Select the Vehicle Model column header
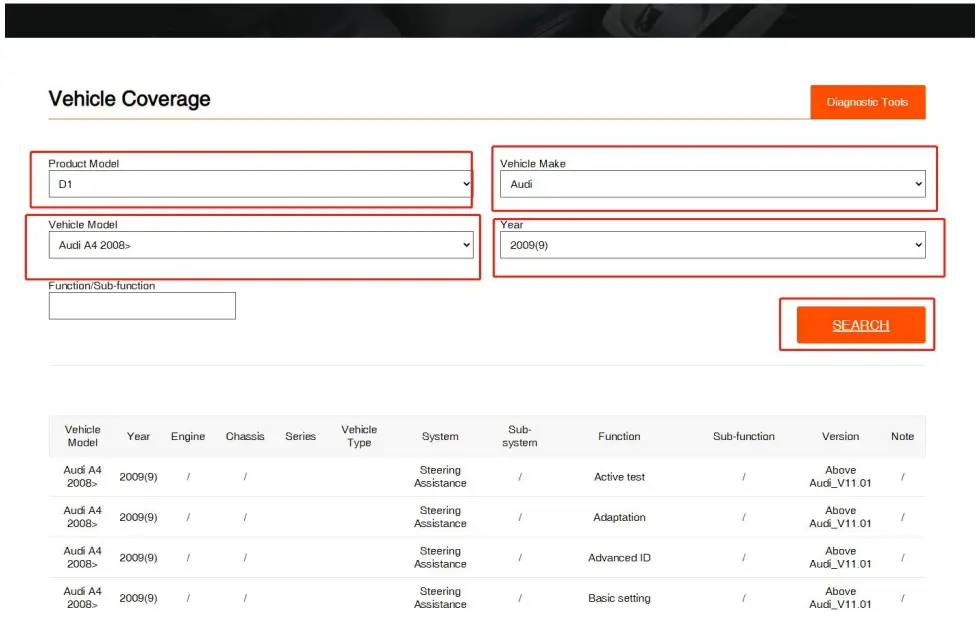Image resolution: width=979 pixels, height=627 pixels. 82,436
